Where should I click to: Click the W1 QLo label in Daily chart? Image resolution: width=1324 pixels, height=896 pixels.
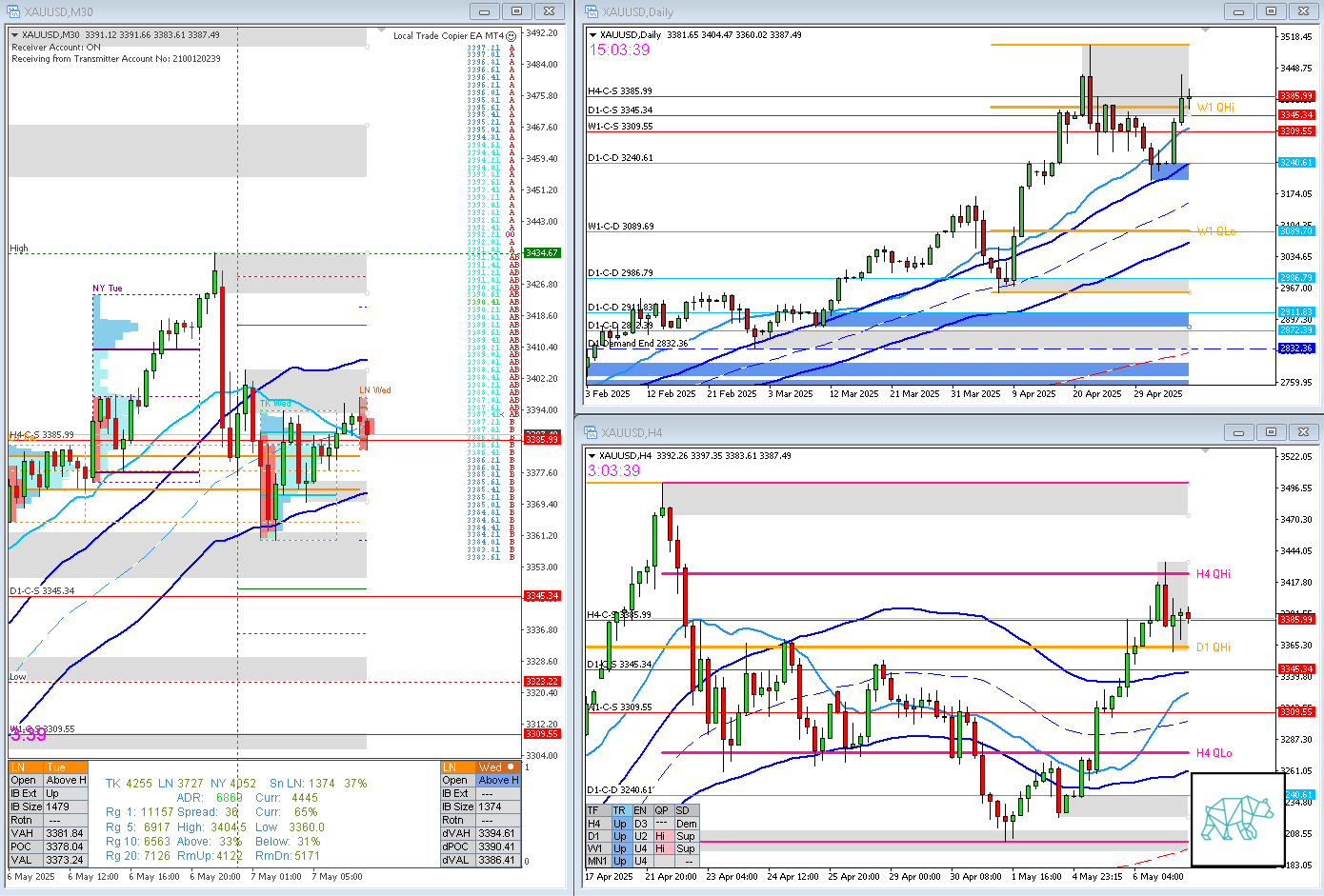[1216, 231]
